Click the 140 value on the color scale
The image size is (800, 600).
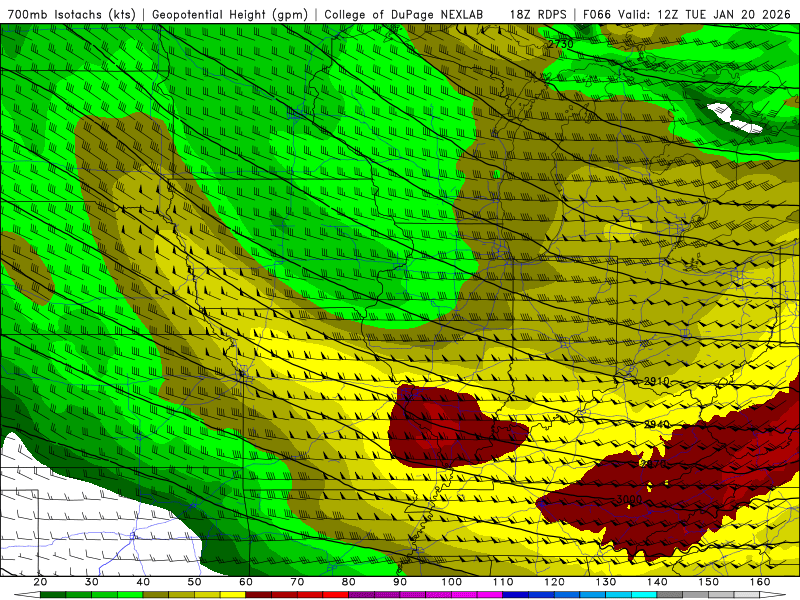(x=657, y=582)
